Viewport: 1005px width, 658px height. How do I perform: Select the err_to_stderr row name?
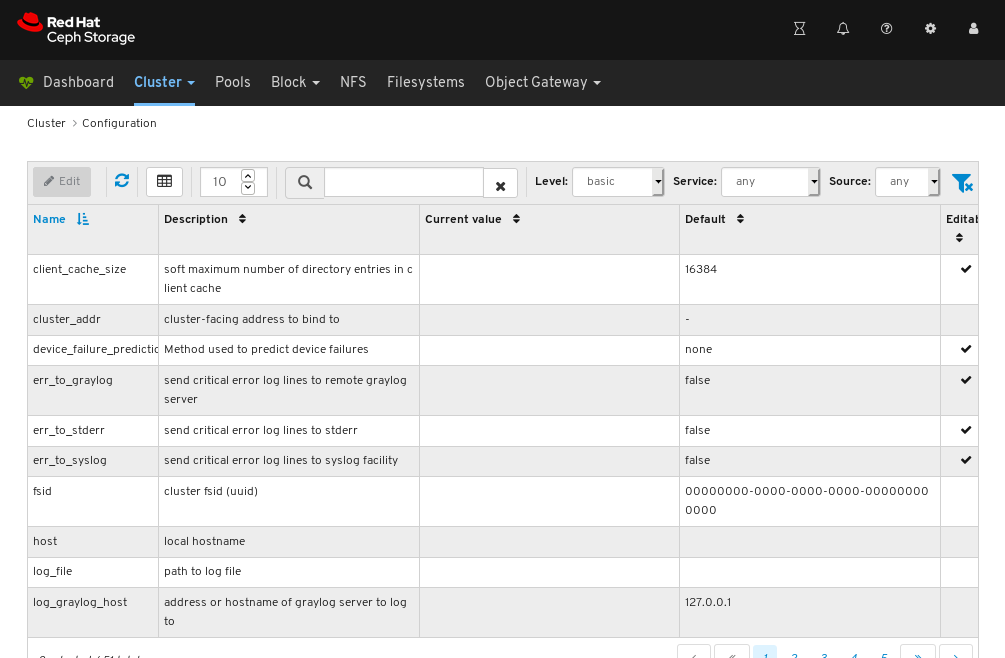point(69,430)
